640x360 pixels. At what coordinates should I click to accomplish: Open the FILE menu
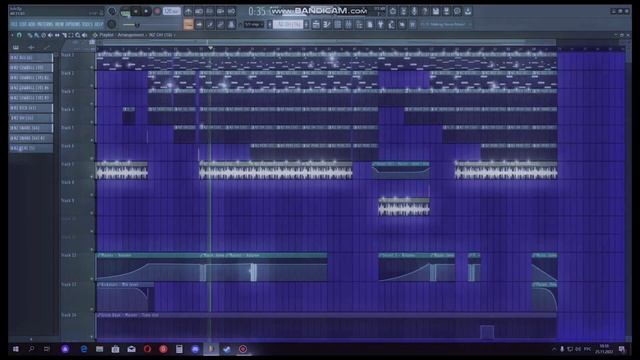point(14,24)
